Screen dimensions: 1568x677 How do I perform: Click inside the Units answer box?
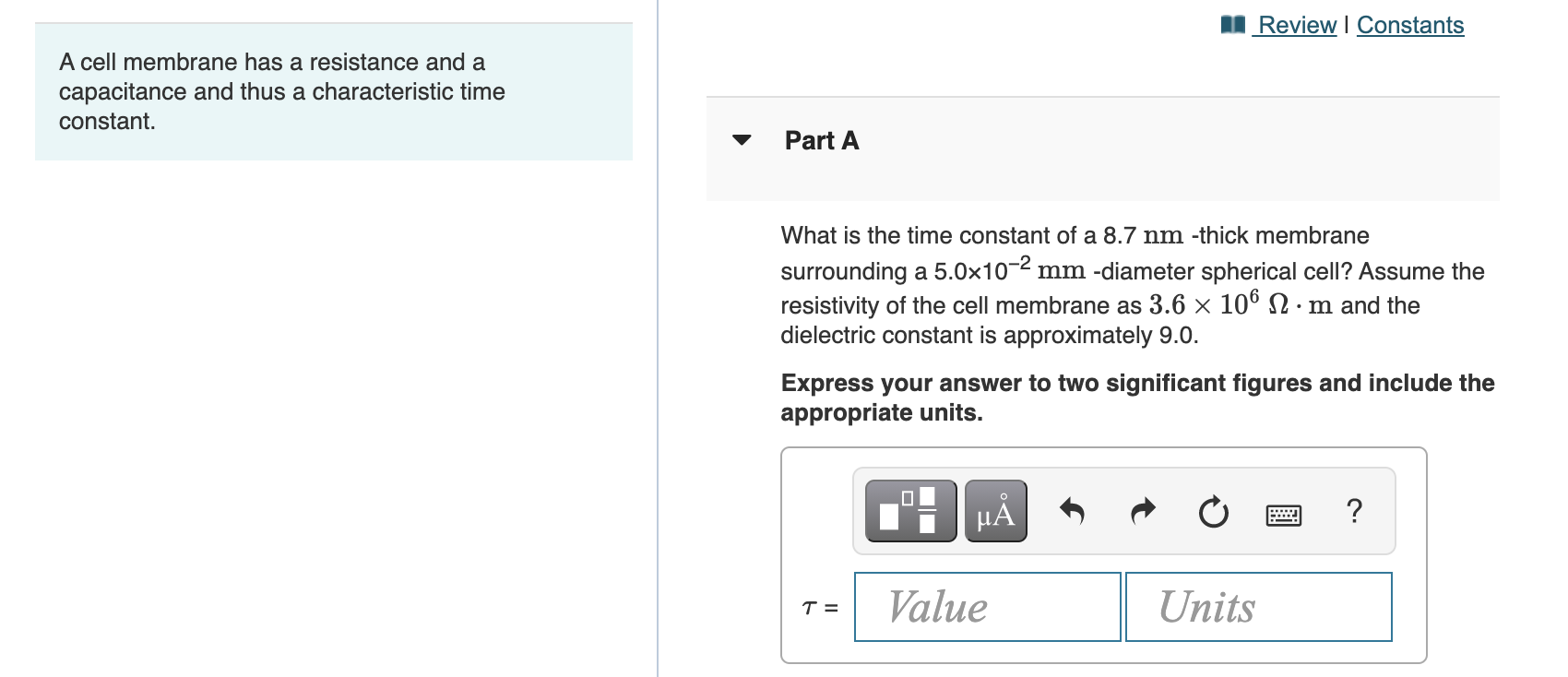[x=1256, y=606]
